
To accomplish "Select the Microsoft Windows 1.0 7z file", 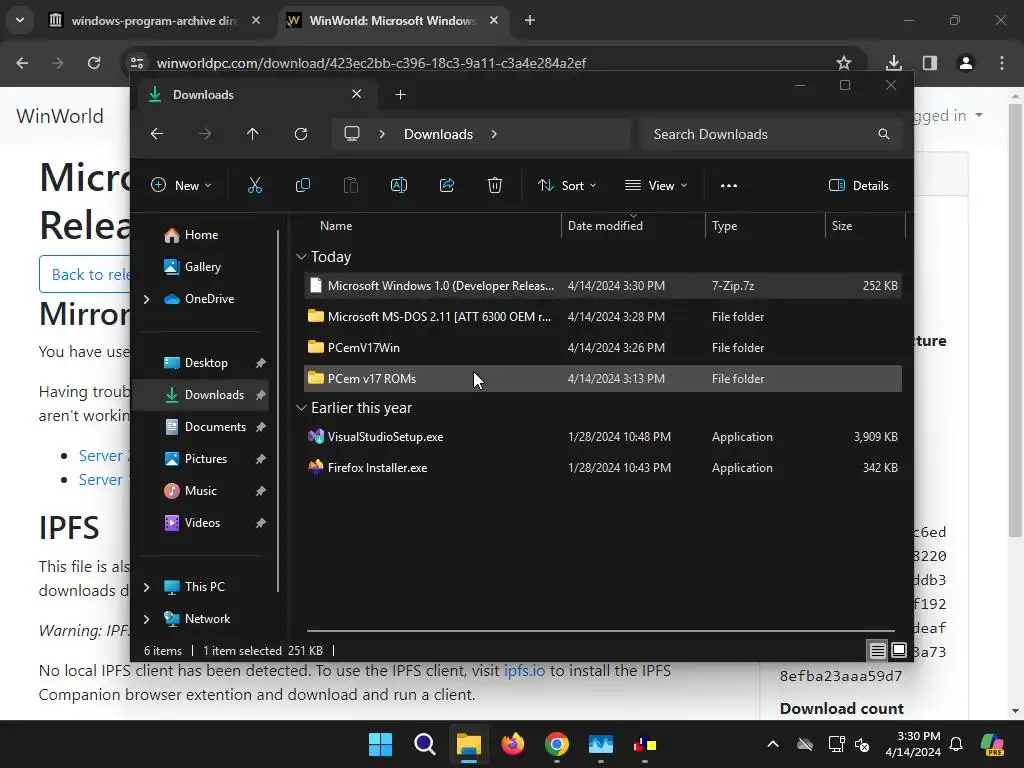I will click(603, 286).
